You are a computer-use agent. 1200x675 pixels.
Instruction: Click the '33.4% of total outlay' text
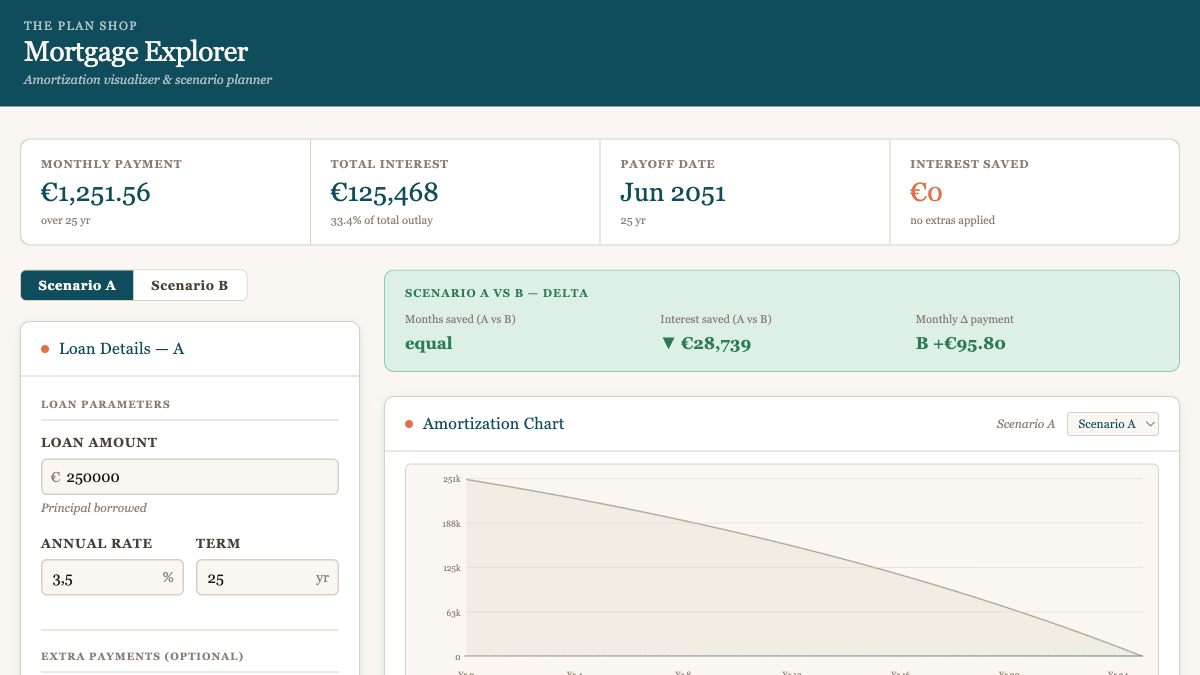pos(382,220)
